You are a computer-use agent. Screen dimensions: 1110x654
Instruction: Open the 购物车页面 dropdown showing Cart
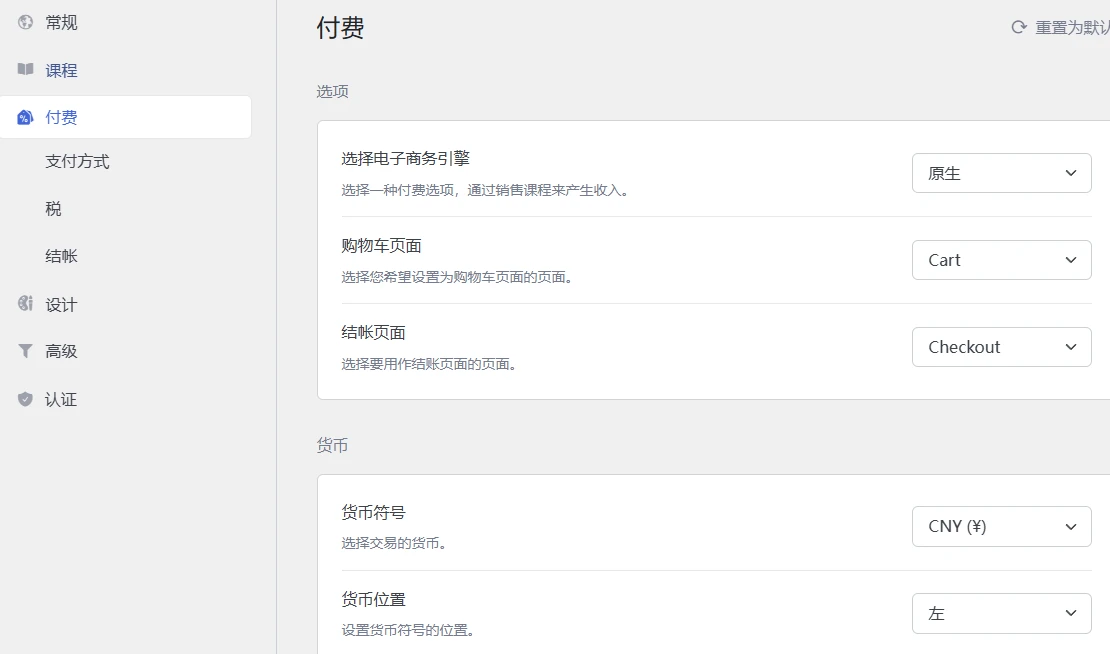click(1001, 259)
